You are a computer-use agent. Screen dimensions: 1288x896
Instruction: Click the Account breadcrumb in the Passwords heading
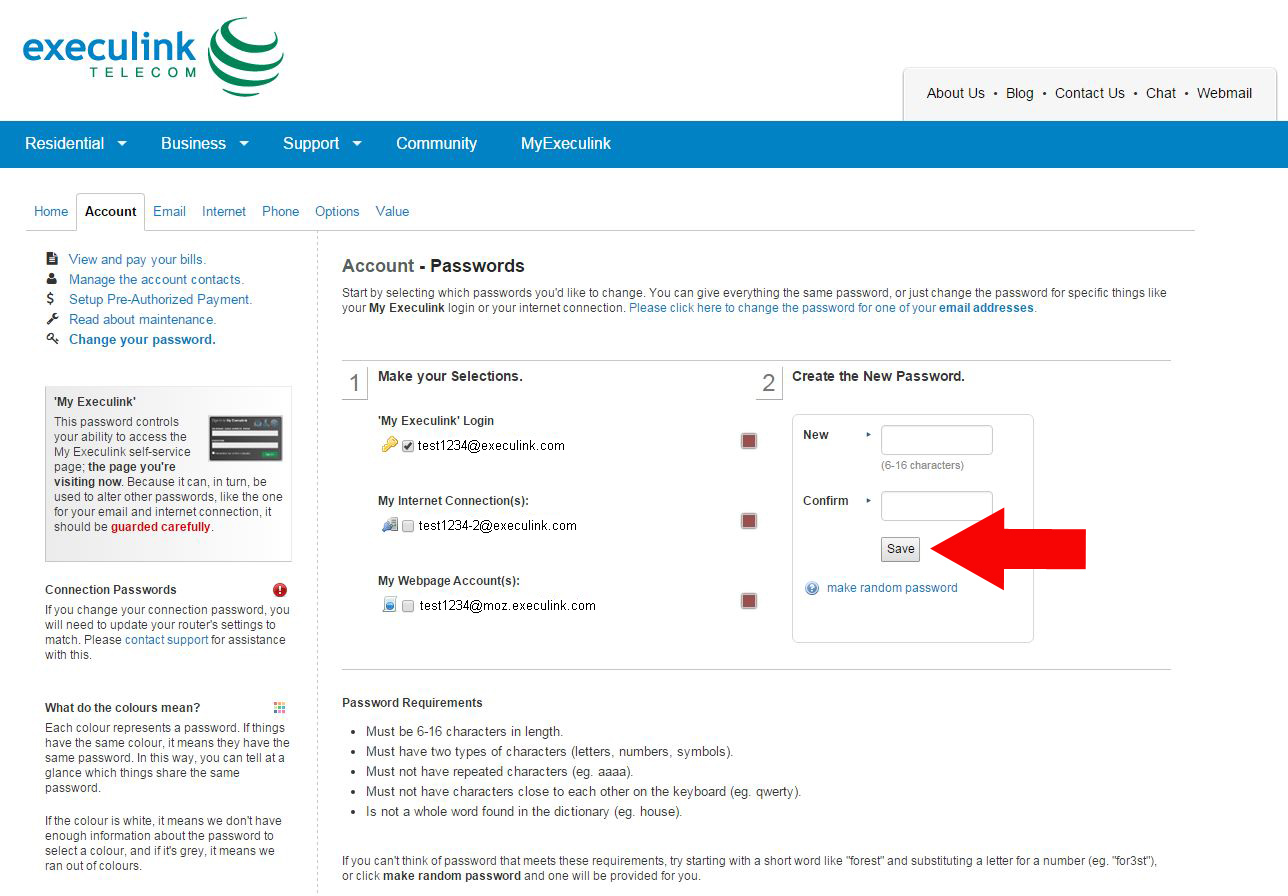378,266
